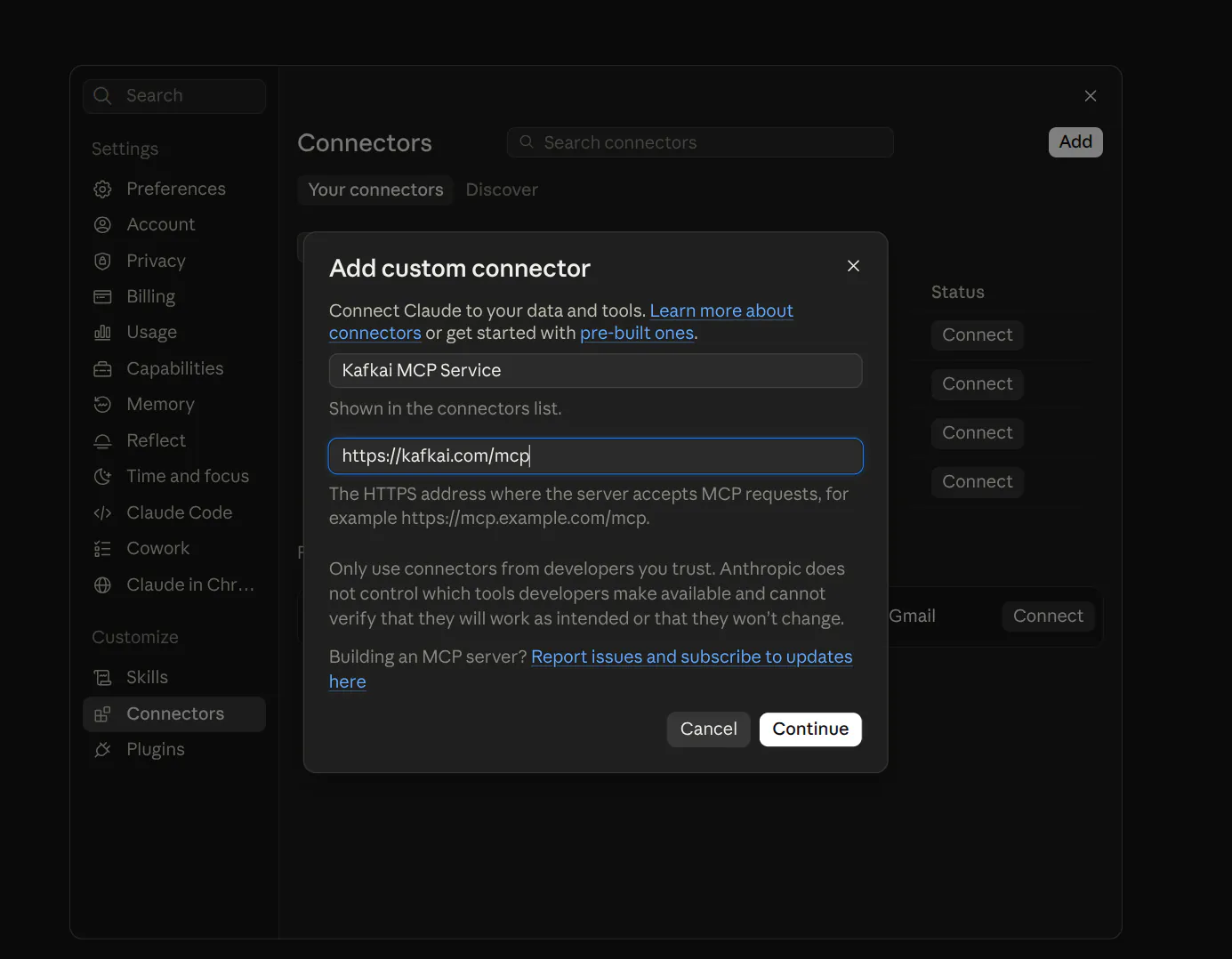
Task: Click the Usage bar chart icon
Action: (x=102, y=332)
